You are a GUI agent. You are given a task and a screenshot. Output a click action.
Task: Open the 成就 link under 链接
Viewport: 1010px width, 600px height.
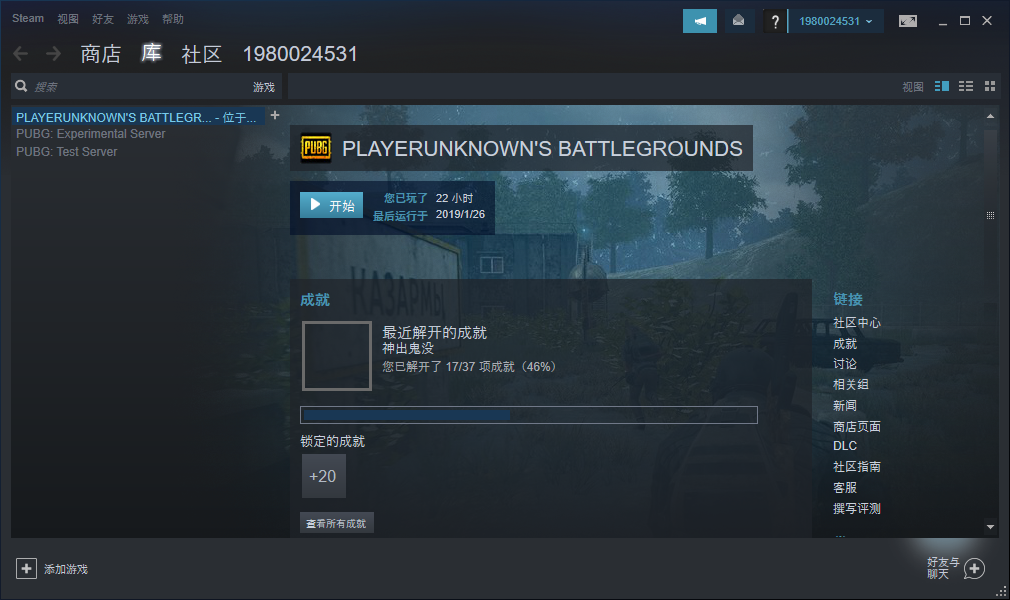(845, 344)
